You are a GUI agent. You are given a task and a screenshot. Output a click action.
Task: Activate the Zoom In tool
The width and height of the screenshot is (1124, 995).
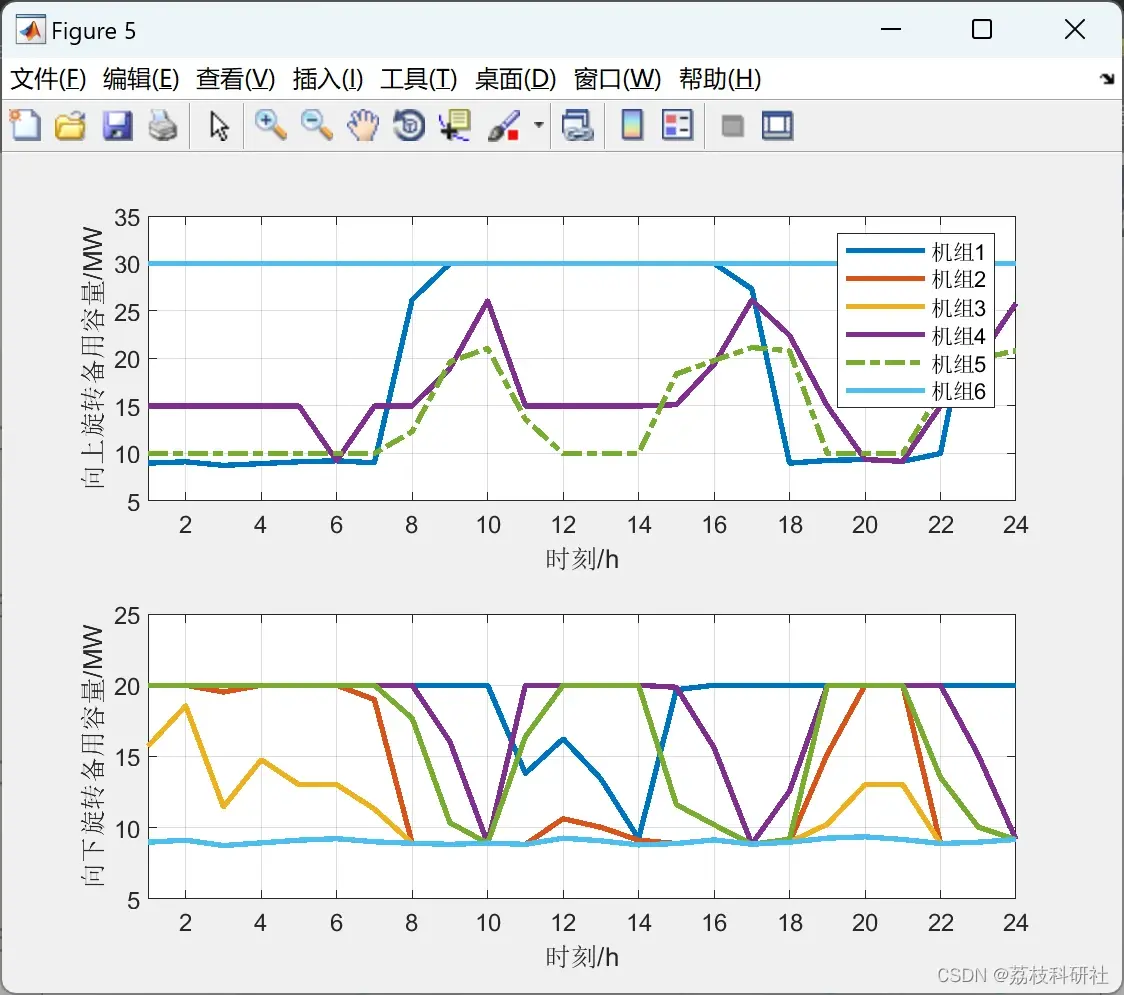point(271,125)
